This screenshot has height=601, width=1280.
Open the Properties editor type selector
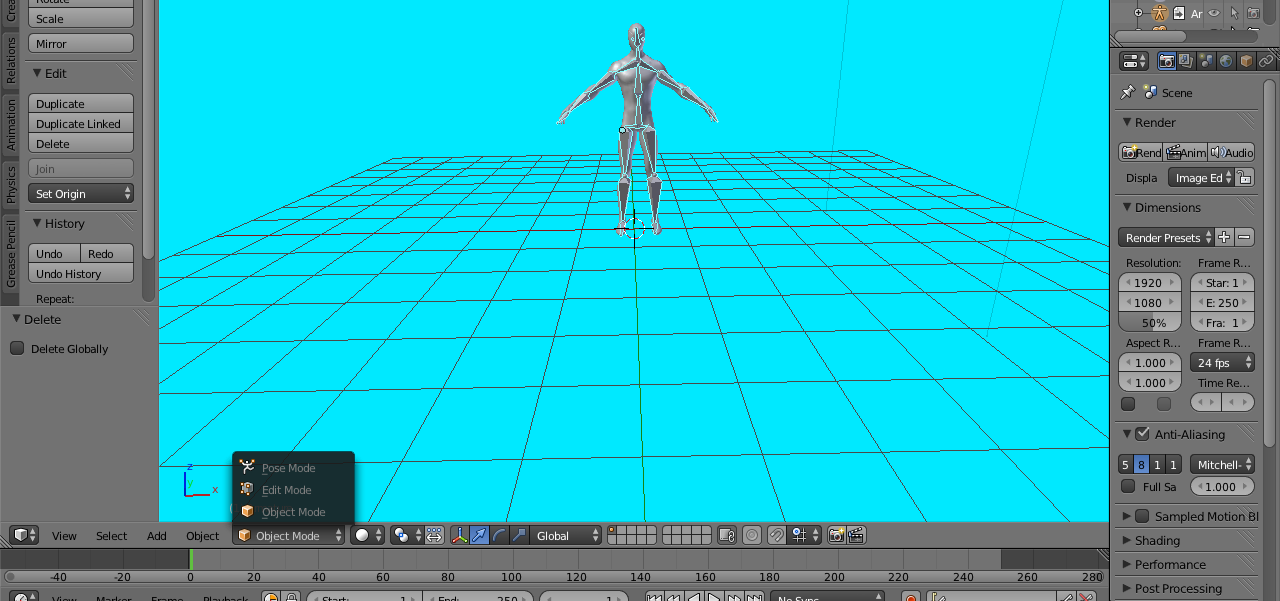point(1135,61)
